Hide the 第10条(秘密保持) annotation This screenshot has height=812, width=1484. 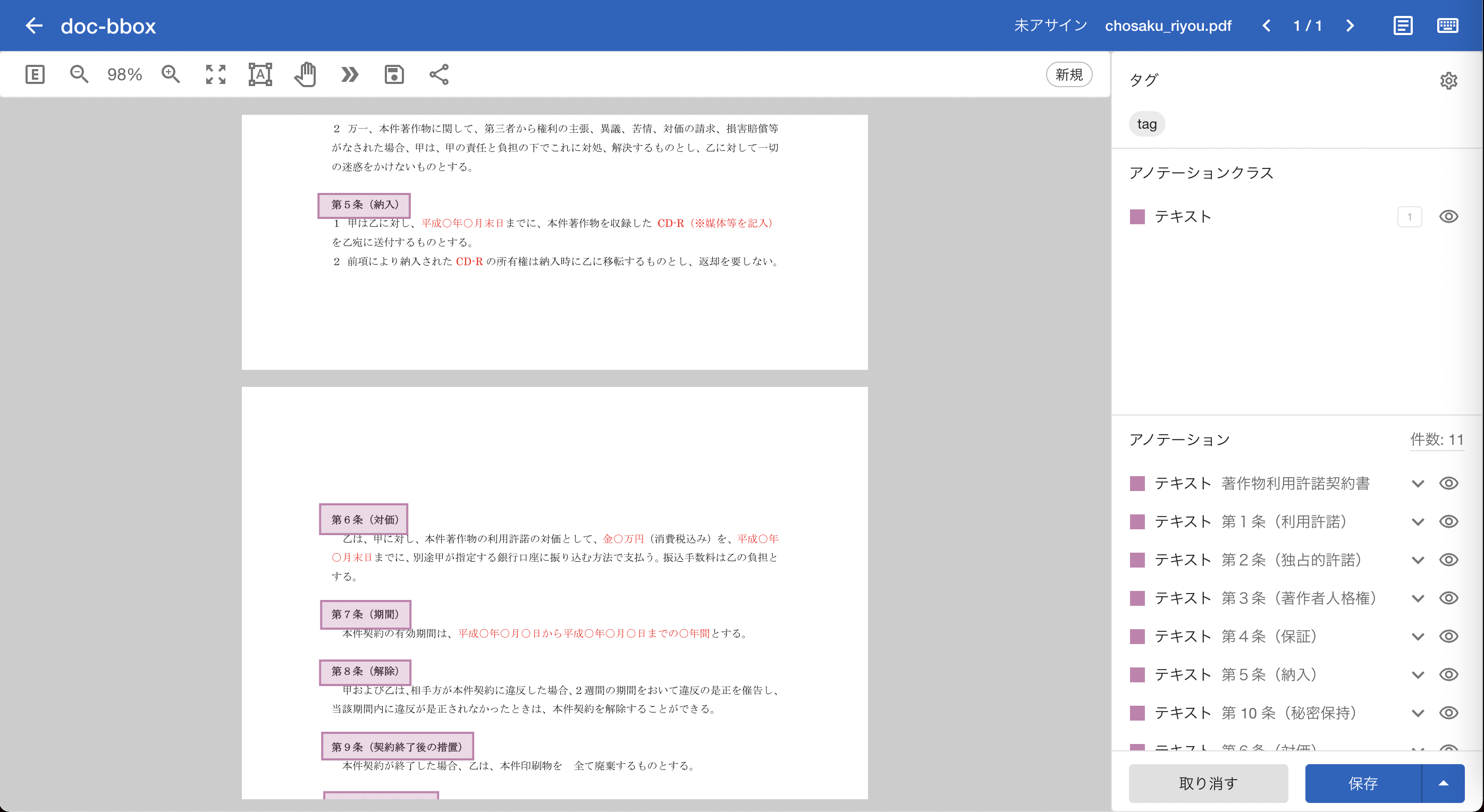tap(1448, 713)
